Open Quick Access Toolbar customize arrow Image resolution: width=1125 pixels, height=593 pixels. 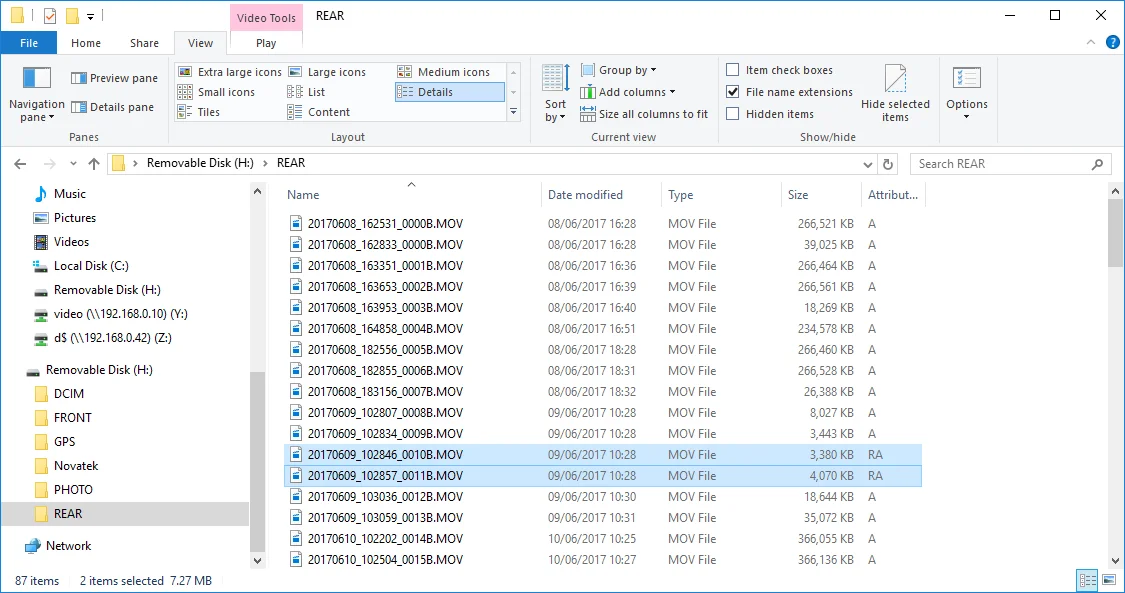tap(90, 16)
